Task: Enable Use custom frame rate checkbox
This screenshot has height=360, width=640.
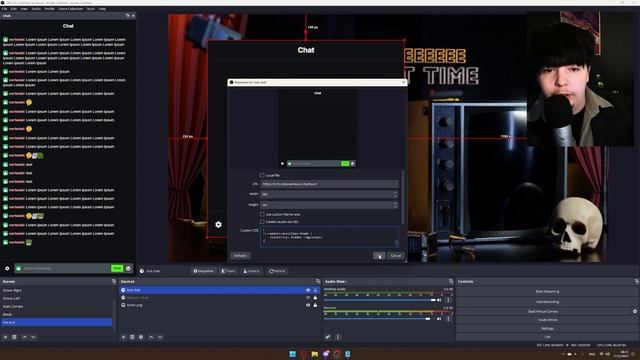Action: tap(262, 214)
